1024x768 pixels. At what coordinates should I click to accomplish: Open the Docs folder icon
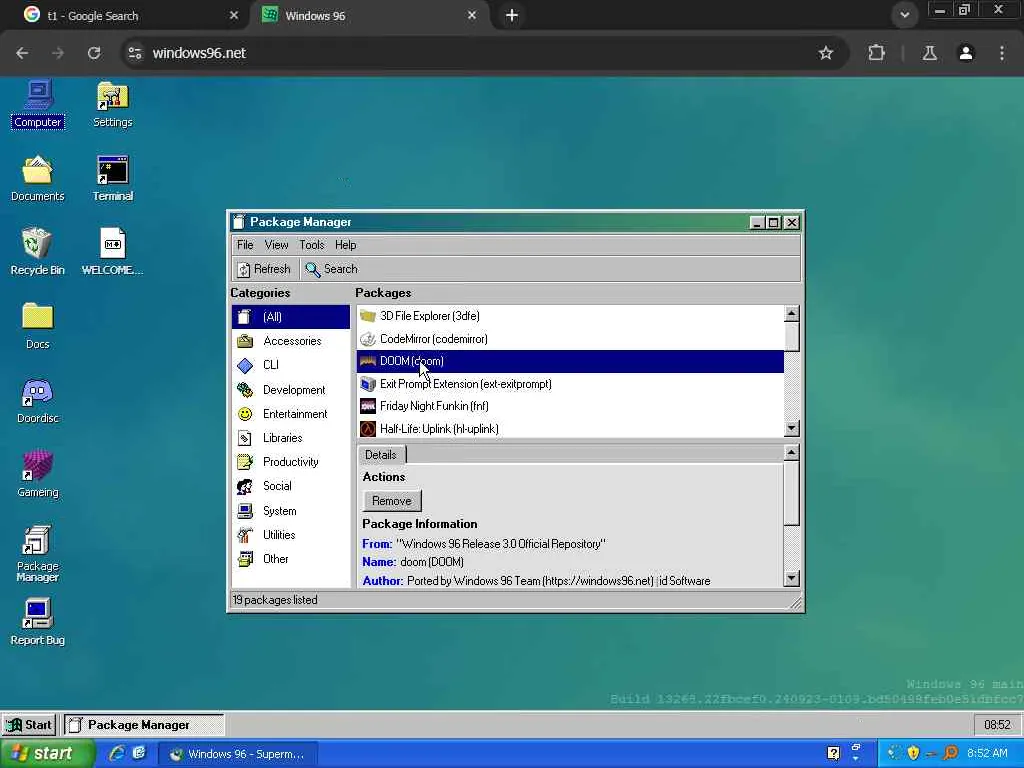pos(37,327)
